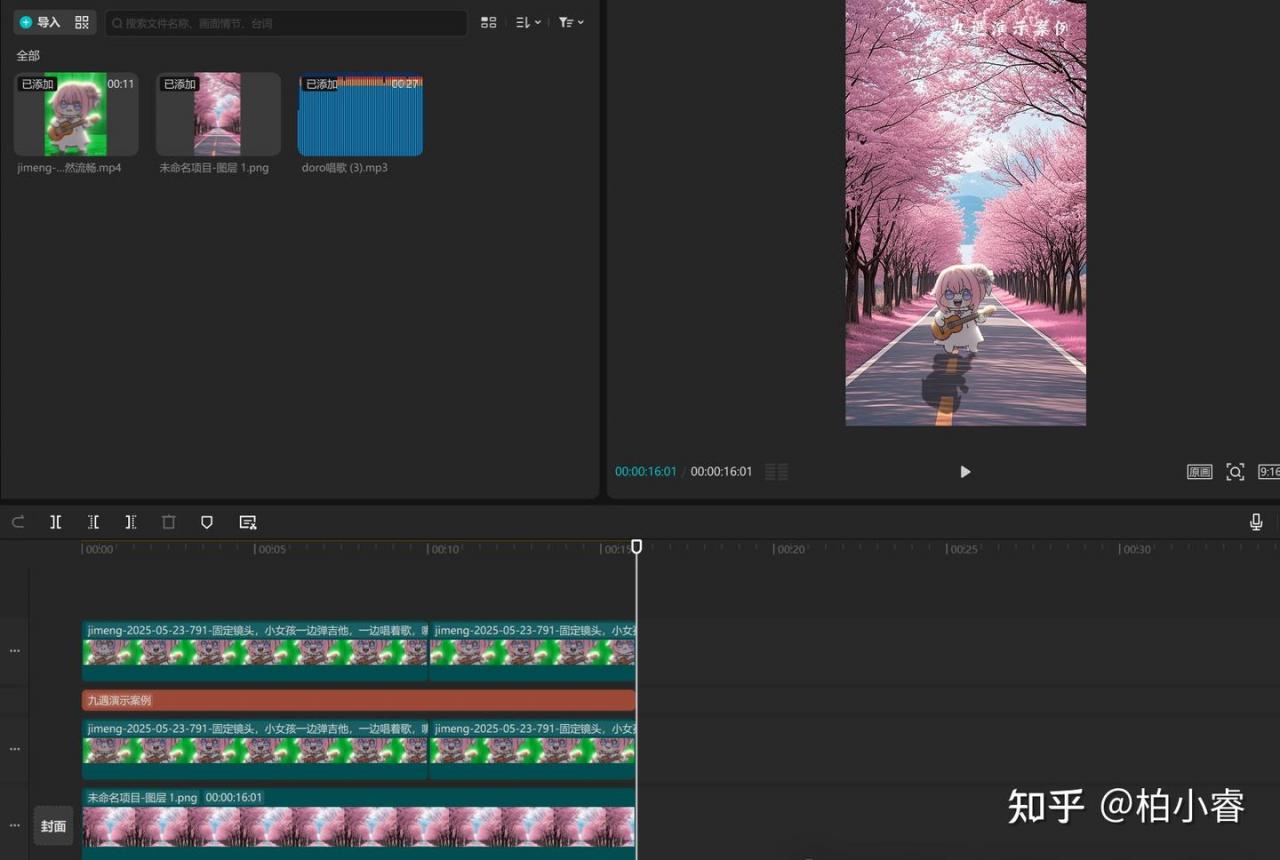Select first jimeng clip on top track
This screenshot has height=860, width=1280.
(x=255, y=651)
